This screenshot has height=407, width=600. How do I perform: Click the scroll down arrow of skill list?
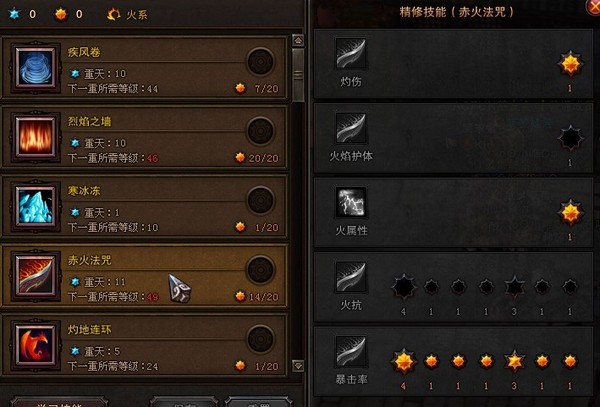click(x=298, y=366)
